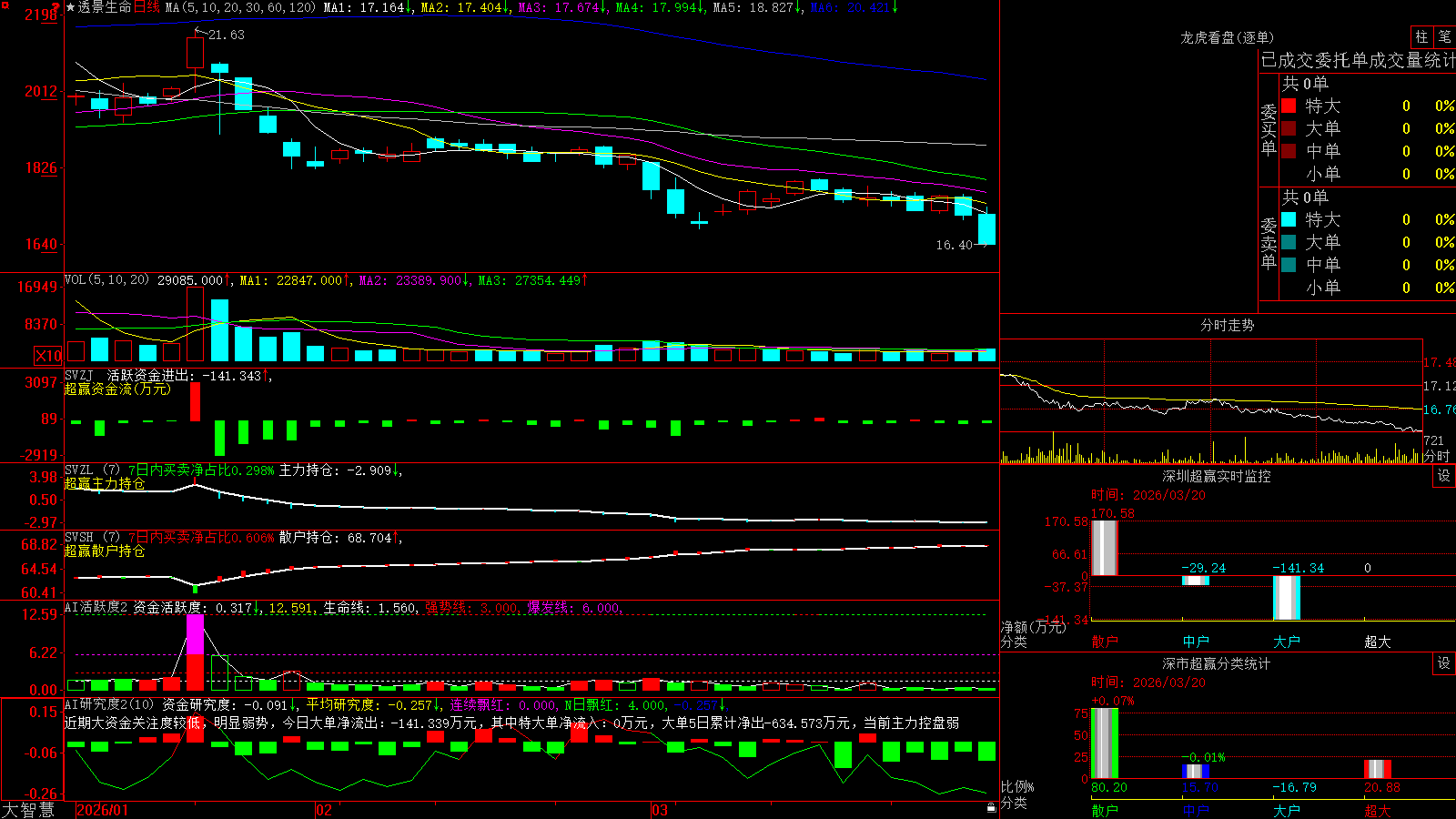Click the red 特大 buy order color swatch

click(1289, 106)
